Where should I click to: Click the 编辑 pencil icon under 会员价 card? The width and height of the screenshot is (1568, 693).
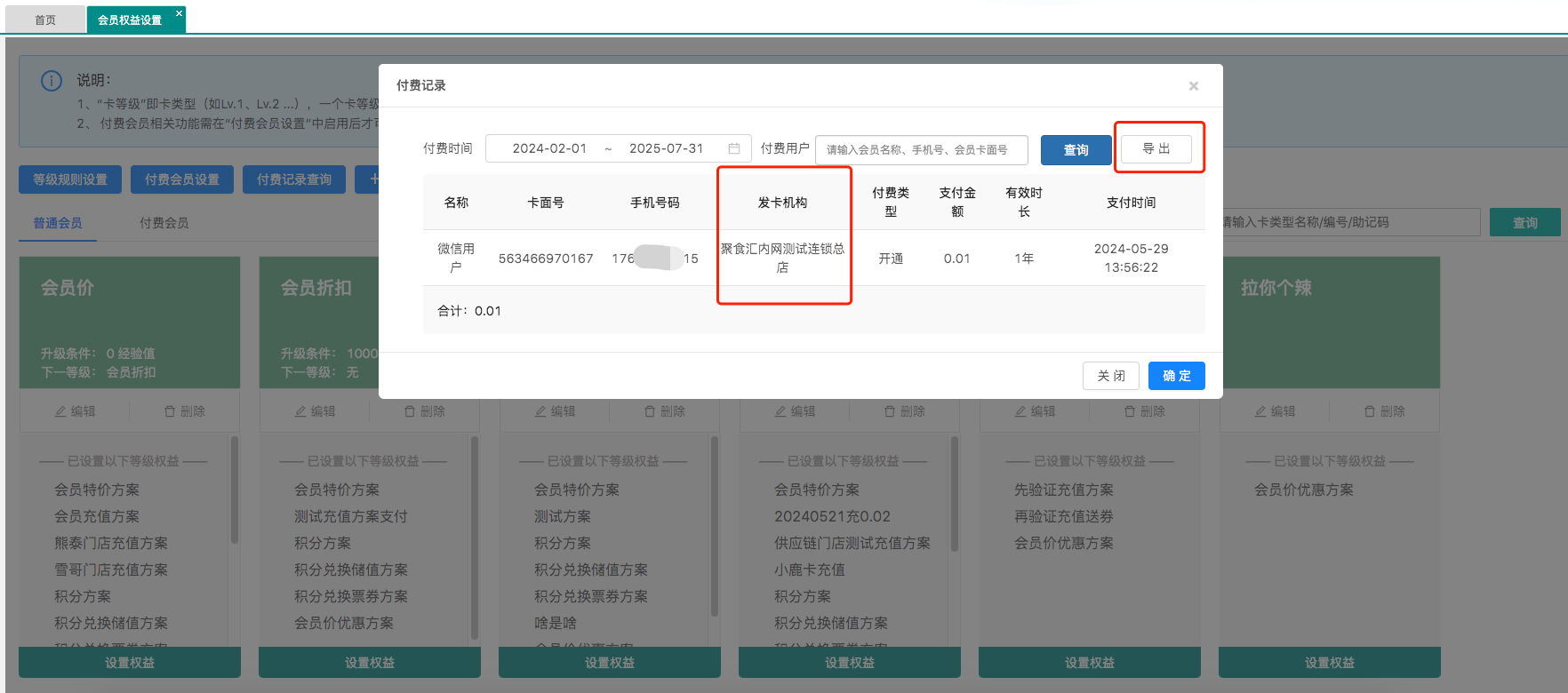pos(60,411)
